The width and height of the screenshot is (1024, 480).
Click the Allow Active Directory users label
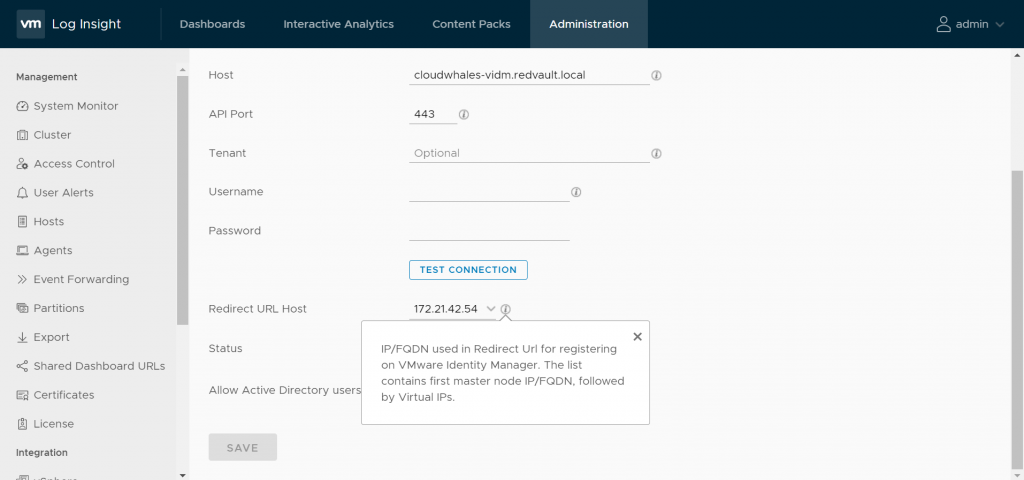pyautogui.click(x=285, y=390)
